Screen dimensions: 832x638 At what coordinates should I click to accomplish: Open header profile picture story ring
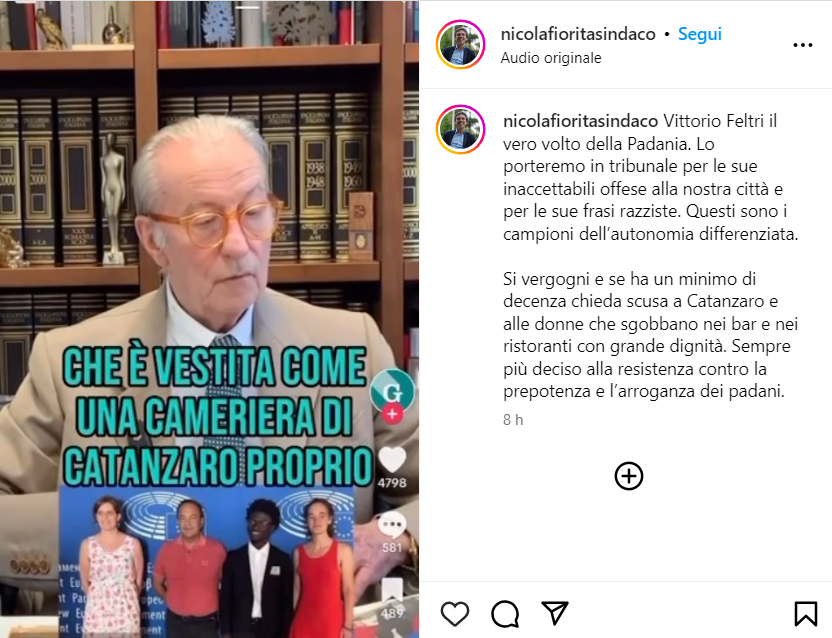coord(460,45)
